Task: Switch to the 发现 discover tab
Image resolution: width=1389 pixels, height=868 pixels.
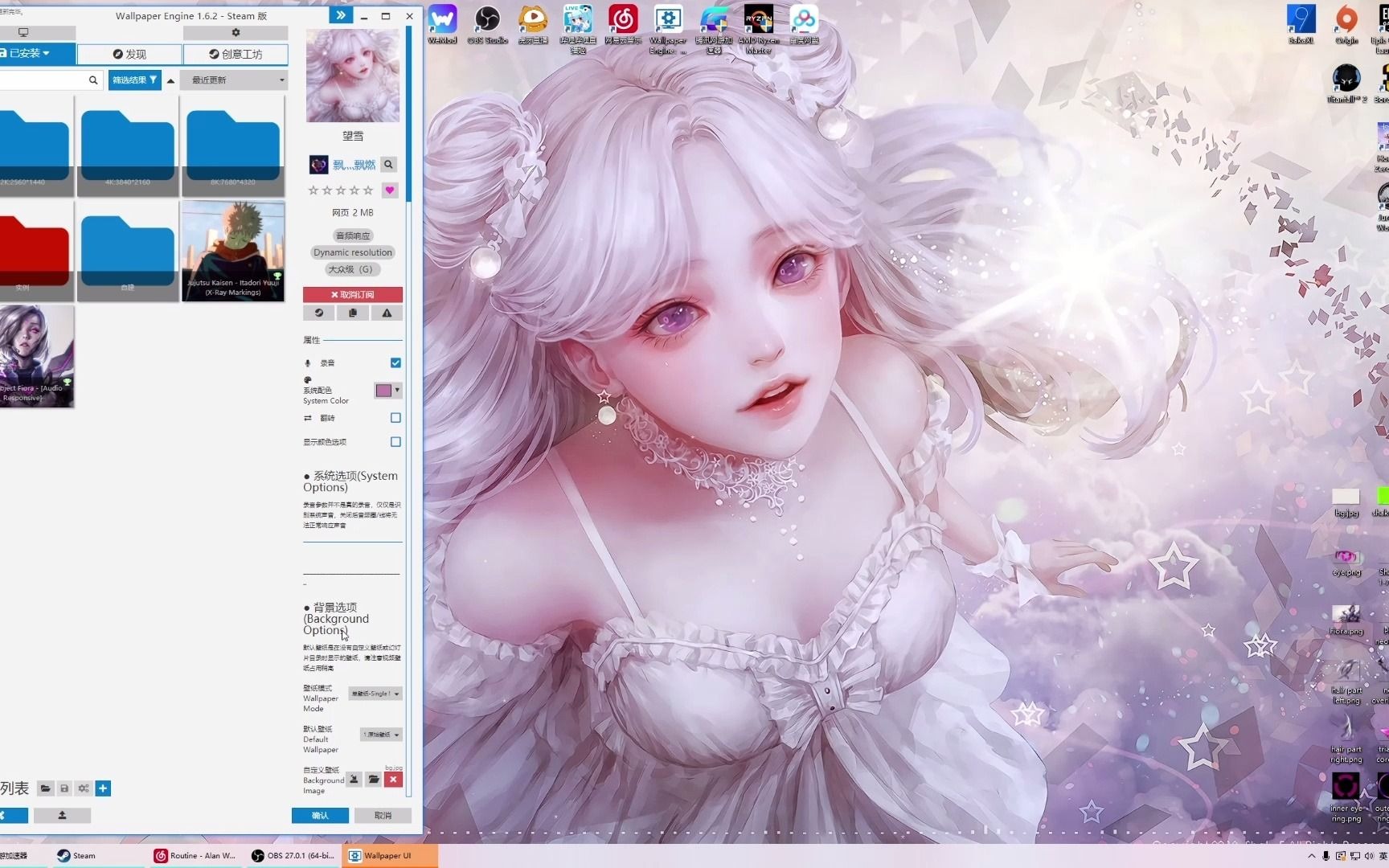Action: tap(129, 54)
